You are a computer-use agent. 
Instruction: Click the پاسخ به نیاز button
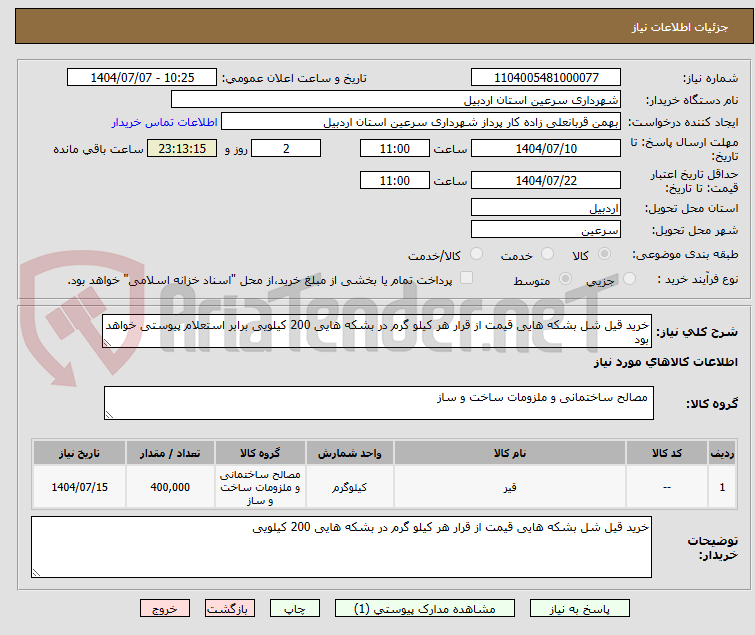coord(580,609)
